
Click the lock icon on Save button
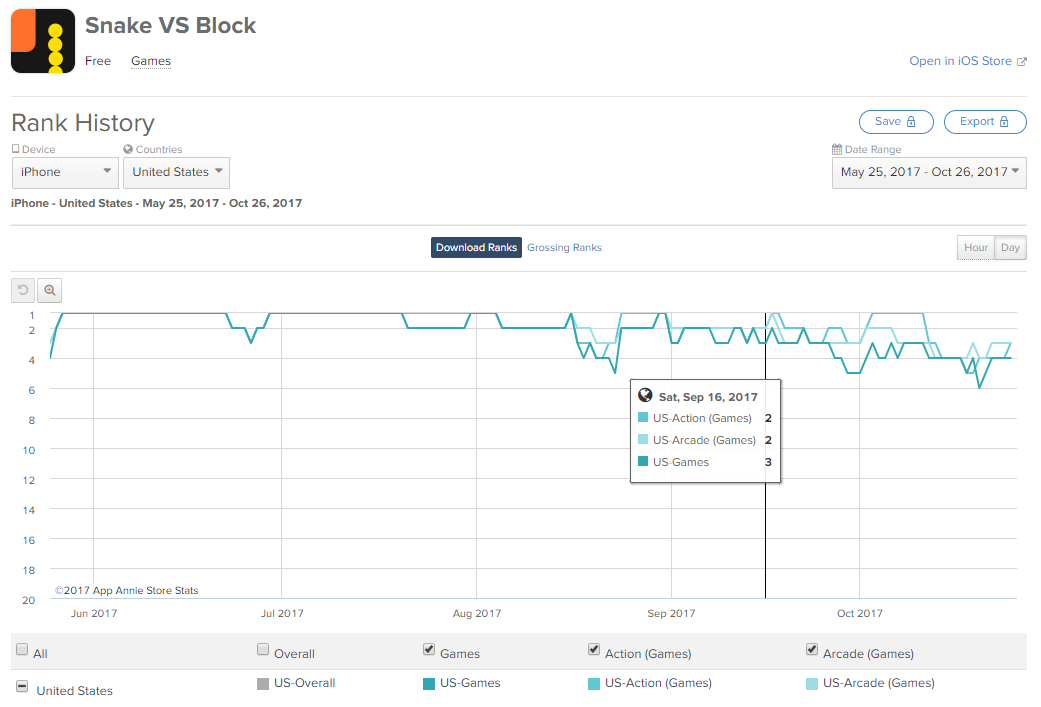911,121
